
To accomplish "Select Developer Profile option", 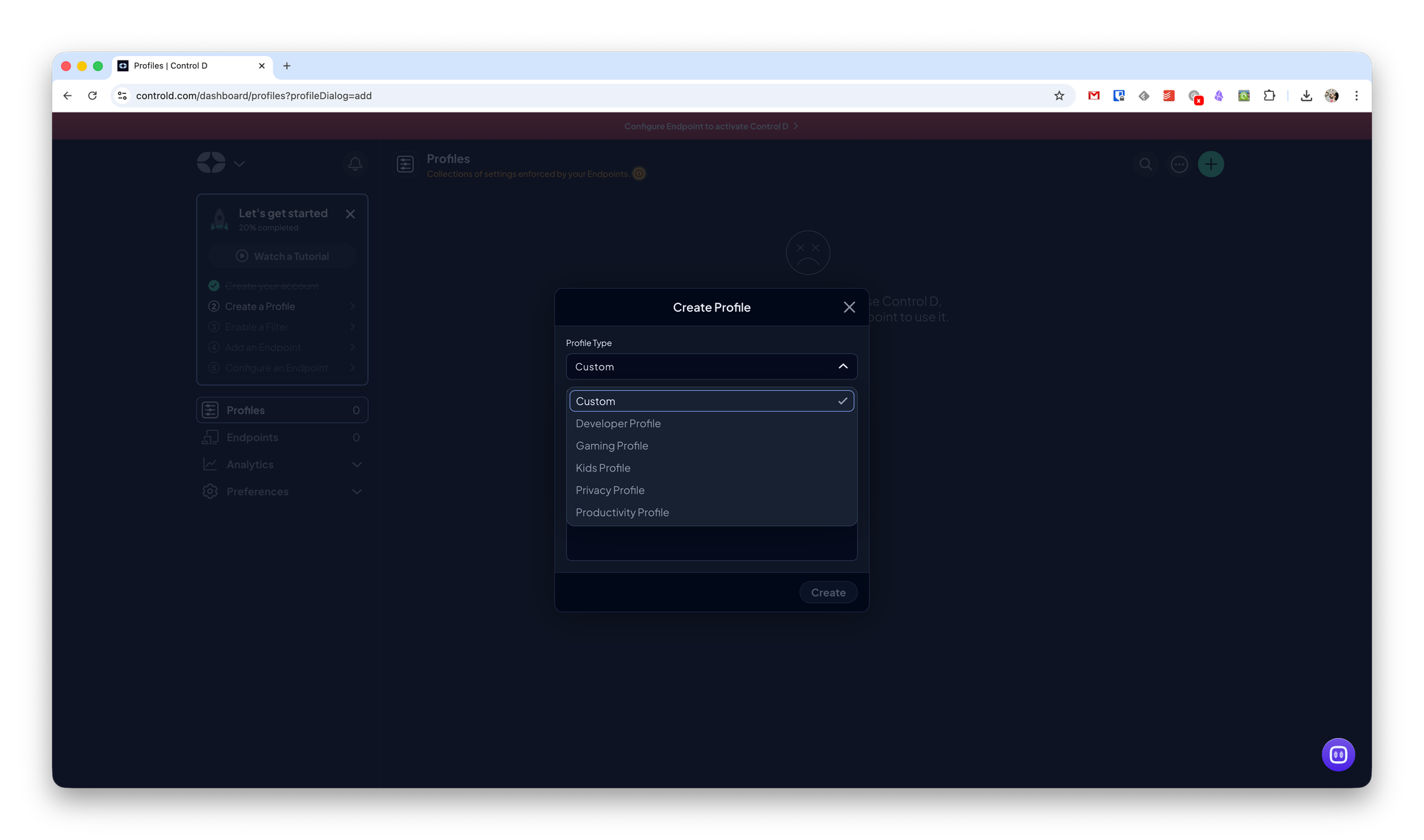I will pyautogui.click(x=618, y=424).
